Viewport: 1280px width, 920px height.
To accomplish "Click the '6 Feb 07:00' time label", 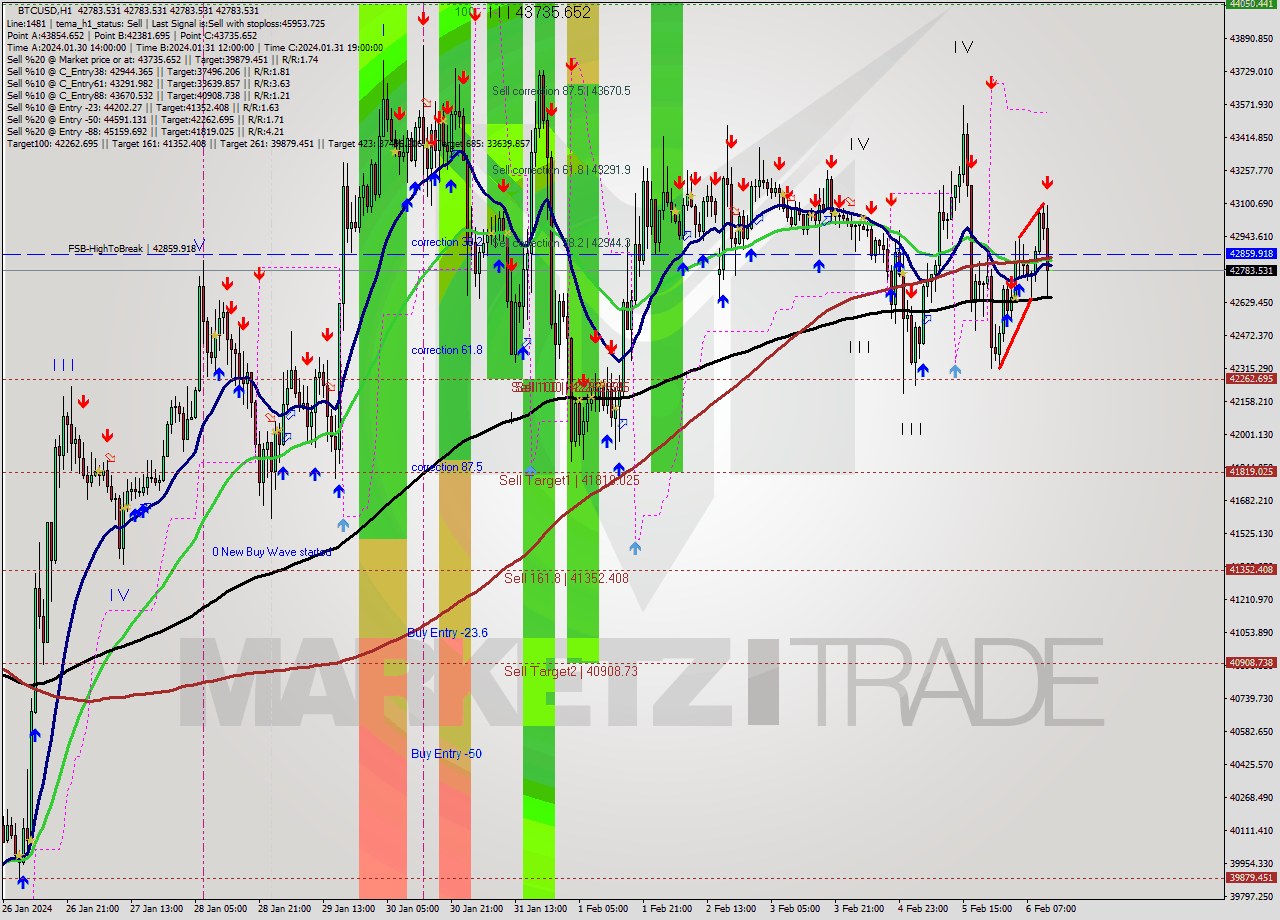I will coord(1051,909).
